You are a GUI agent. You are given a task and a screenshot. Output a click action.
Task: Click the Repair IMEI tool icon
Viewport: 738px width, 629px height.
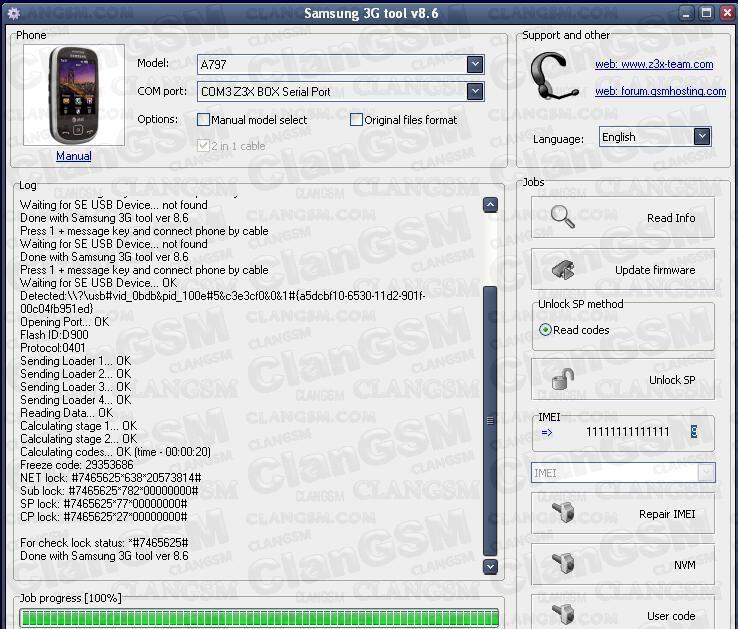pos(563,512)
